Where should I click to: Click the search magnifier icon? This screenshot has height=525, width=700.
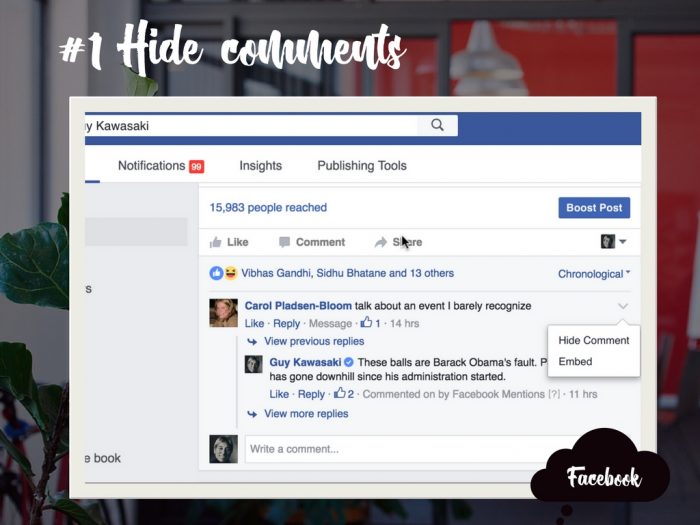pyautogui.click(x=438, y=125)
